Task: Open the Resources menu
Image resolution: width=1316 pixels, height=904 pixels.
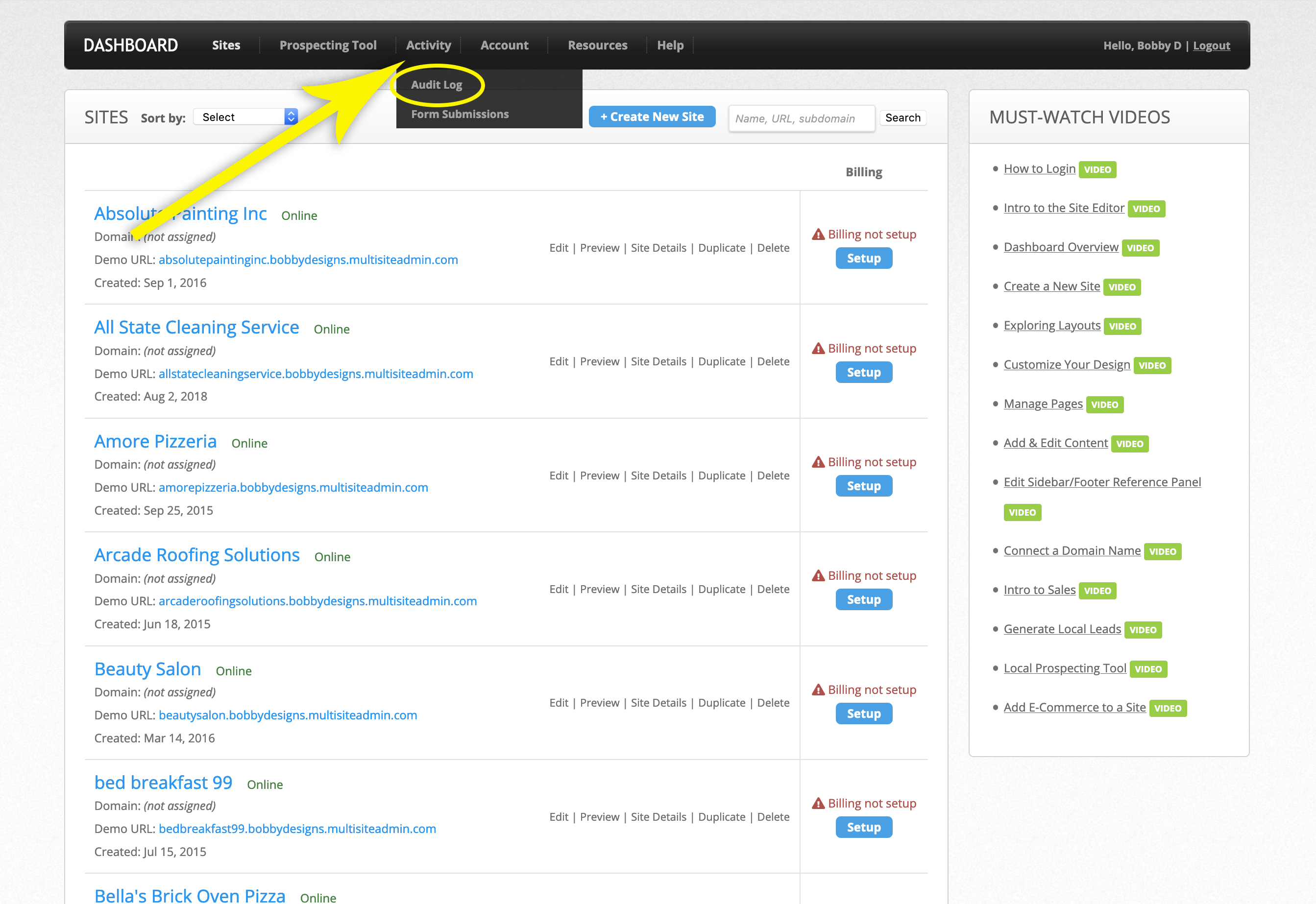Action: [x=597, y=46]
